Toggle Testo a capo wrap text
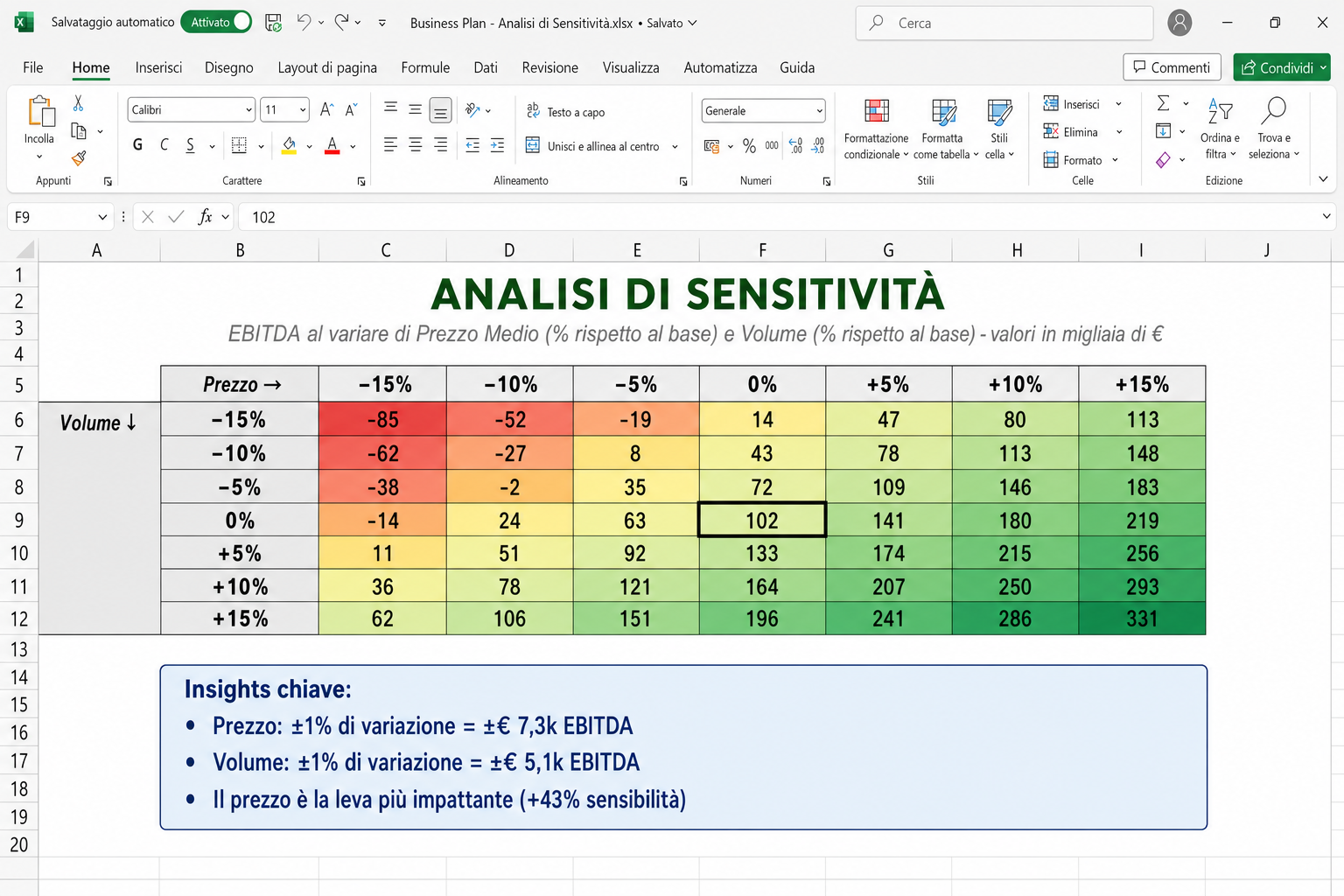This screenshot has width=1344, height=896. (565, 111)
